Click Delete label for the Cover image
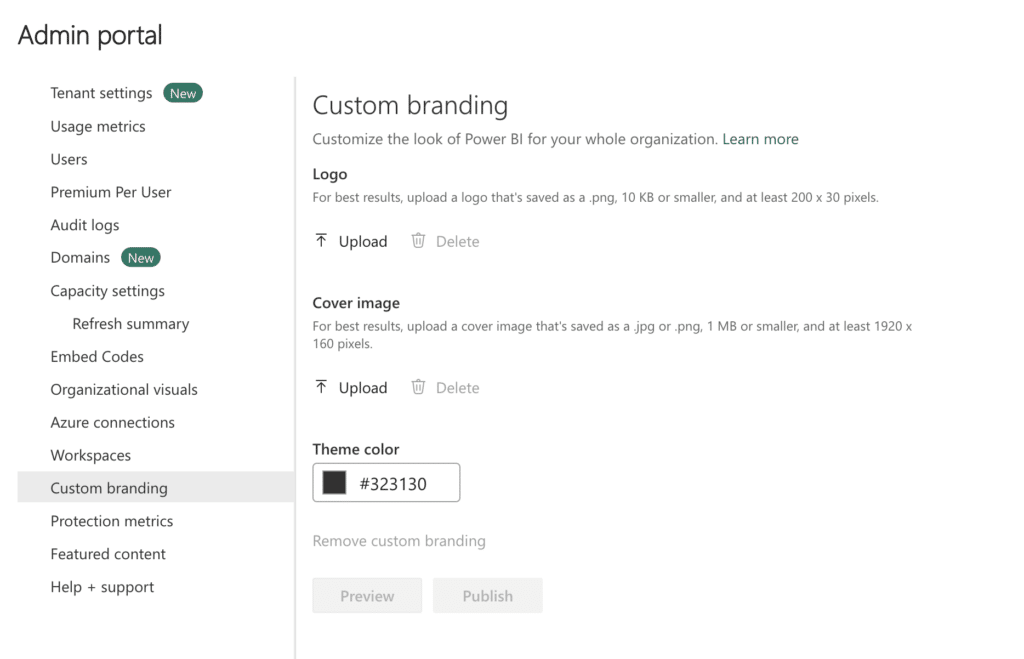 coord(457,388)
